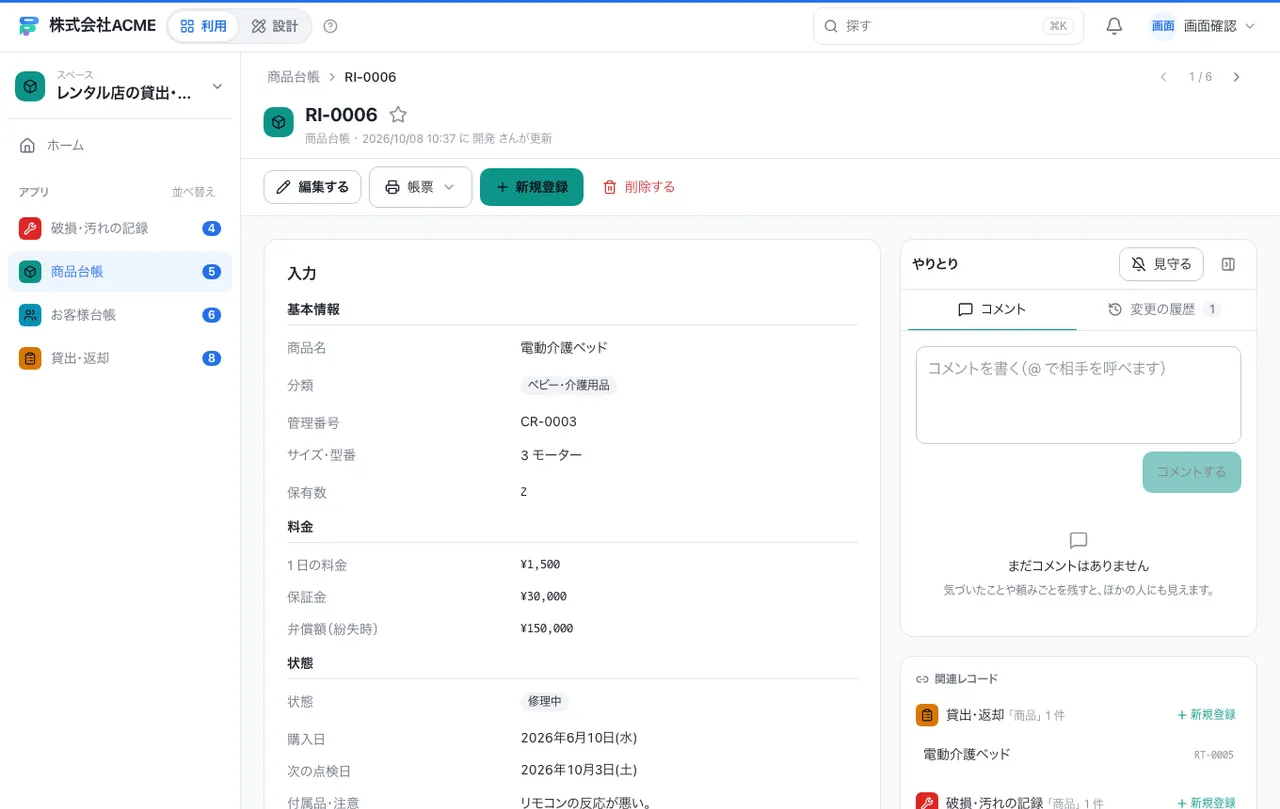Open 破損･汚れの記録 app in sidebar

[120, 228]
